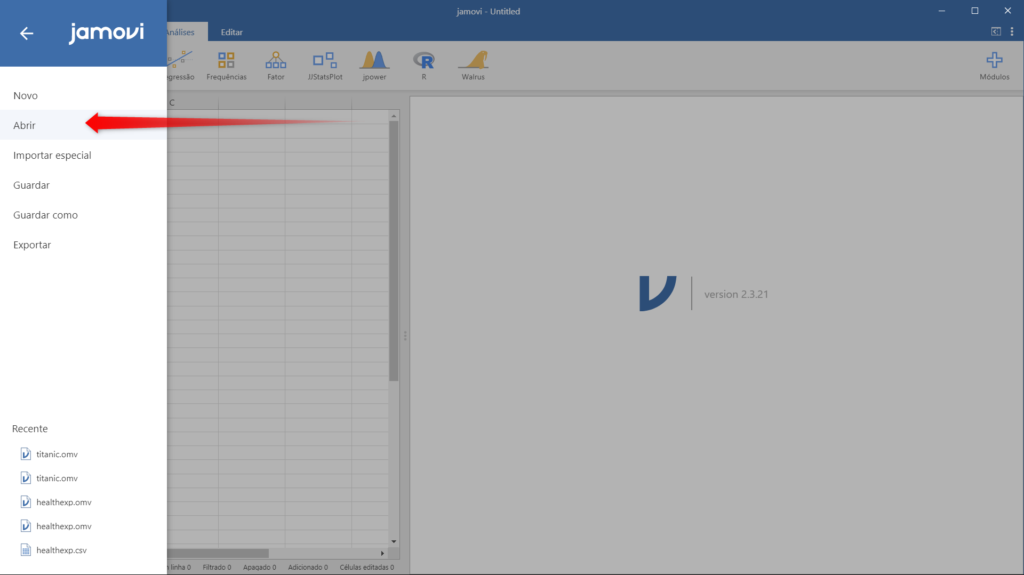Open the Fator analysis icon
Viewport: 1024px width, 575px height.
(x=276, y=66)
